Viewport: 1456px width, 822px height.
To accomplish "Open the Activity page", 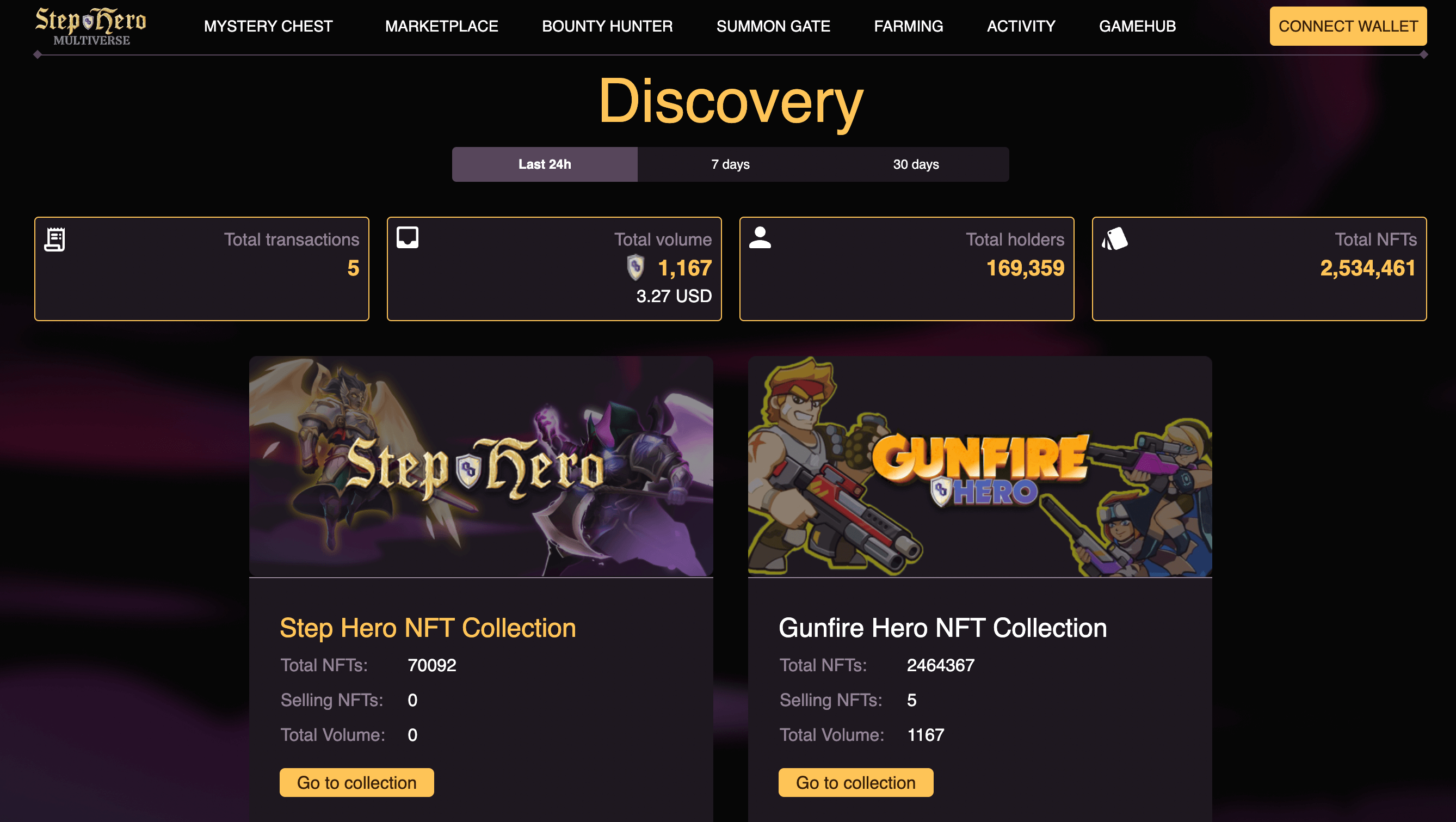I will click(1021, 26).
